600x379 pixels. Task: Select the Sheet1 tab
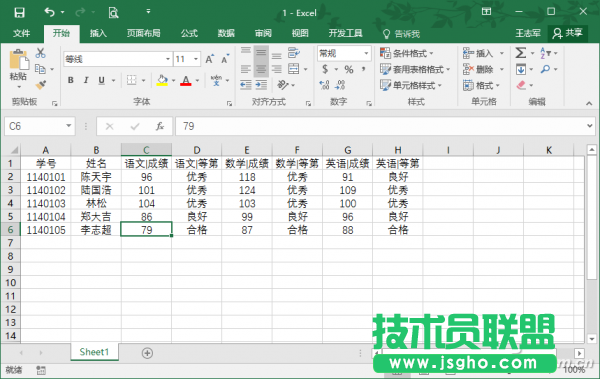94,352
